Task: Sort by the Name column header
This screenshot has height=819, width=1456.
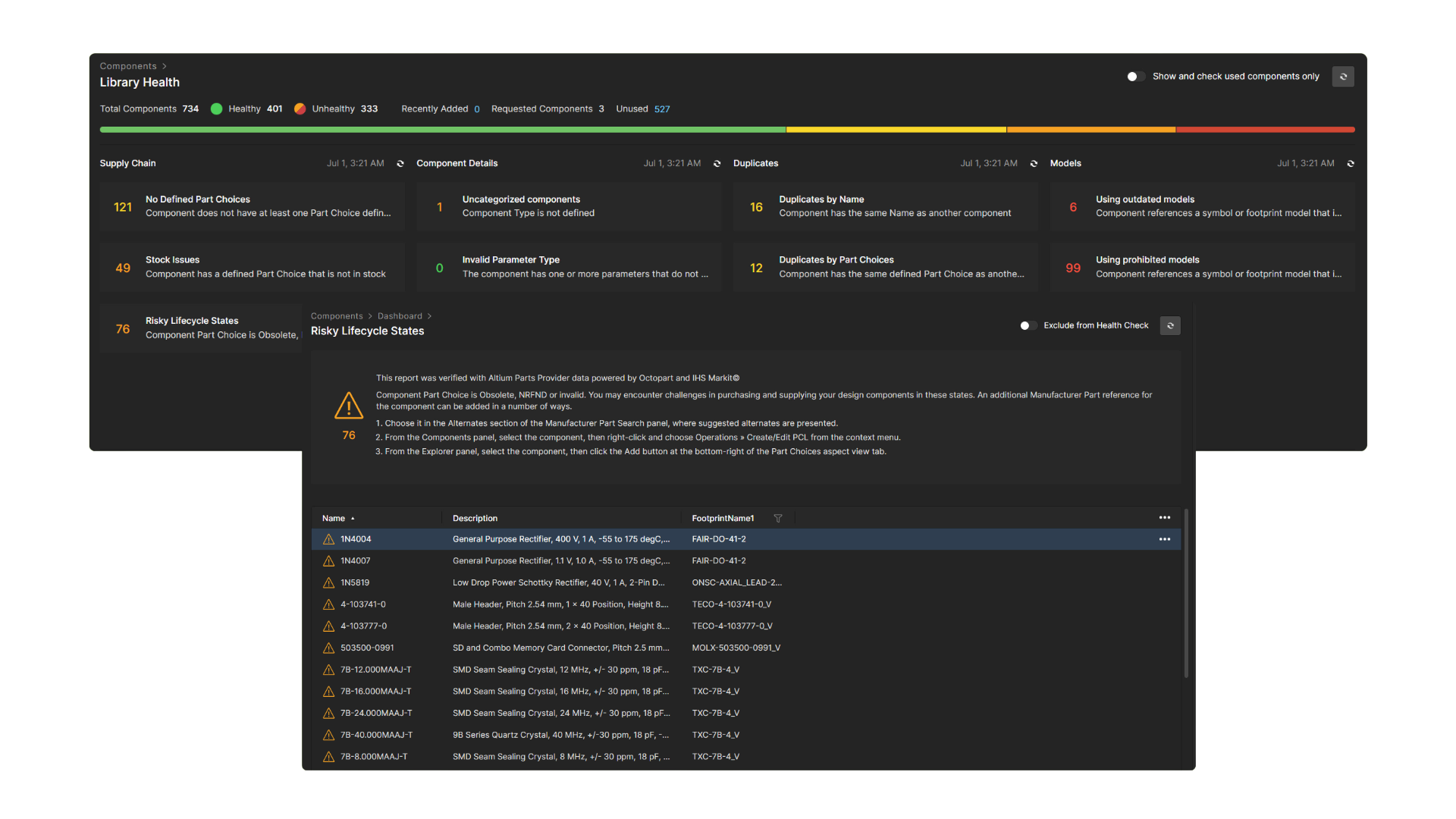Action: coord(334,519)
